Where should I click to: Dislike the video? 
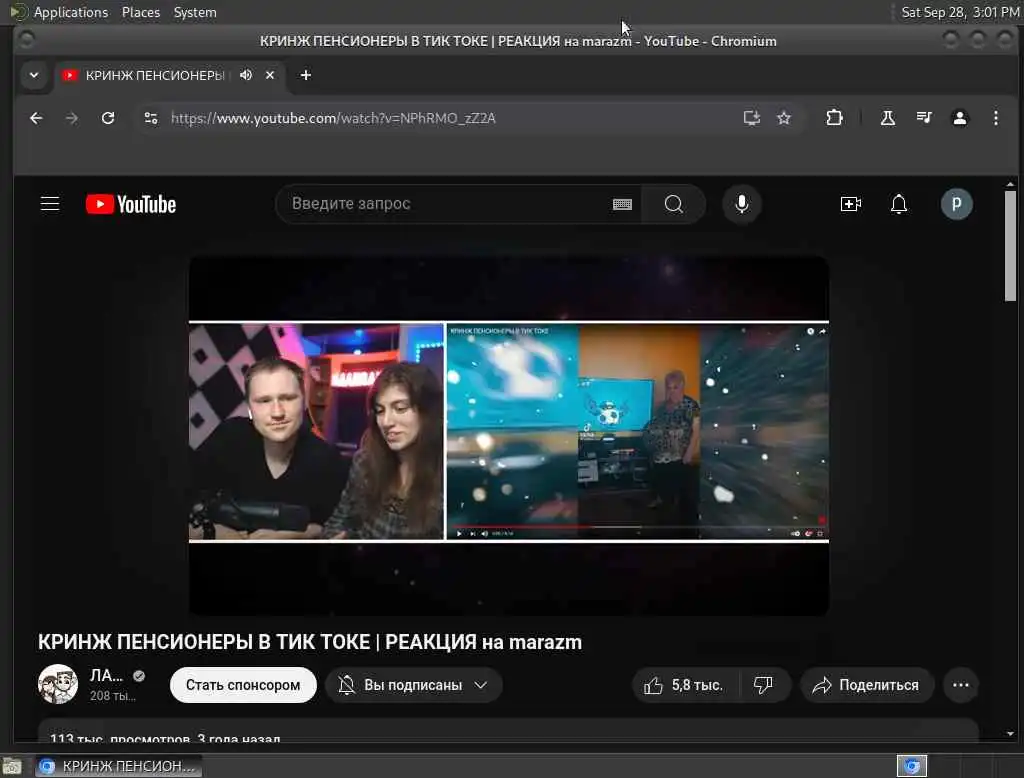tap(763, 685)
